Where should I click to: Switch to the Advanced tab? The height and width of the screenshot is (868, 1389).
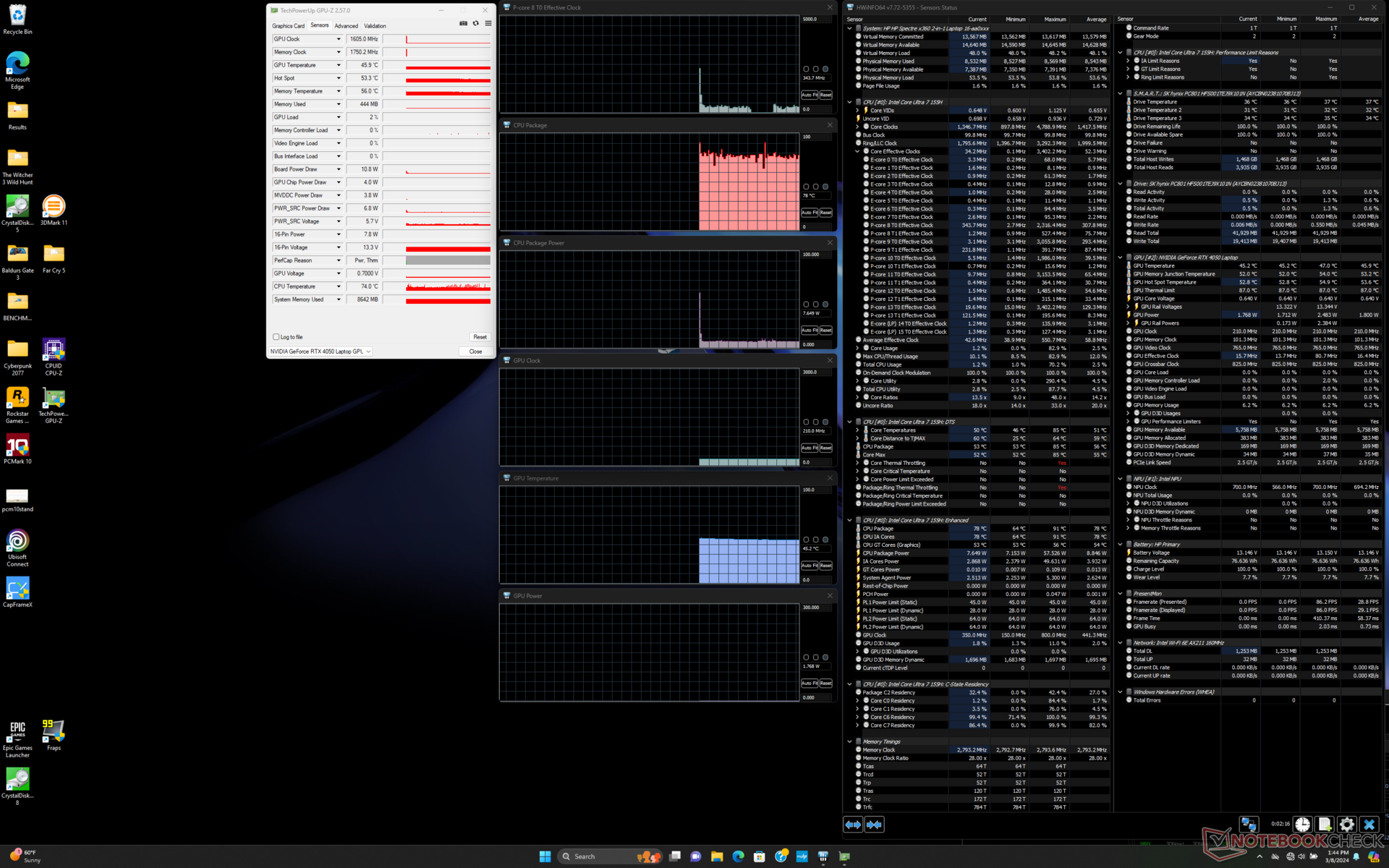[346, 26]
